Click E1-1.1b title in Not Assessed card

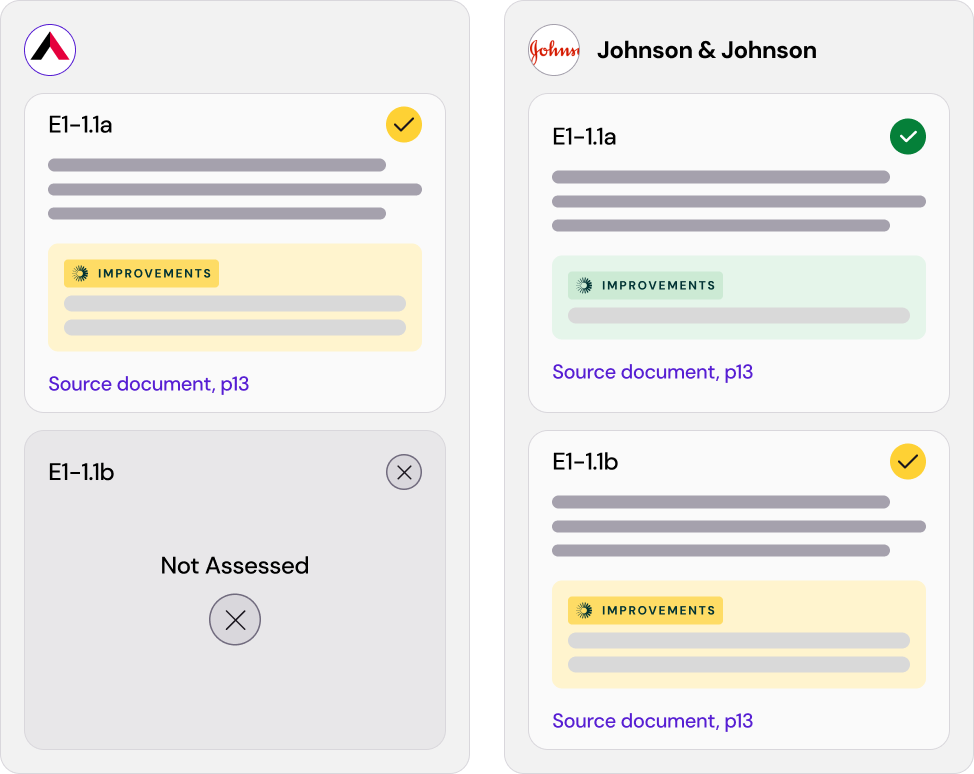click(81, 472)
